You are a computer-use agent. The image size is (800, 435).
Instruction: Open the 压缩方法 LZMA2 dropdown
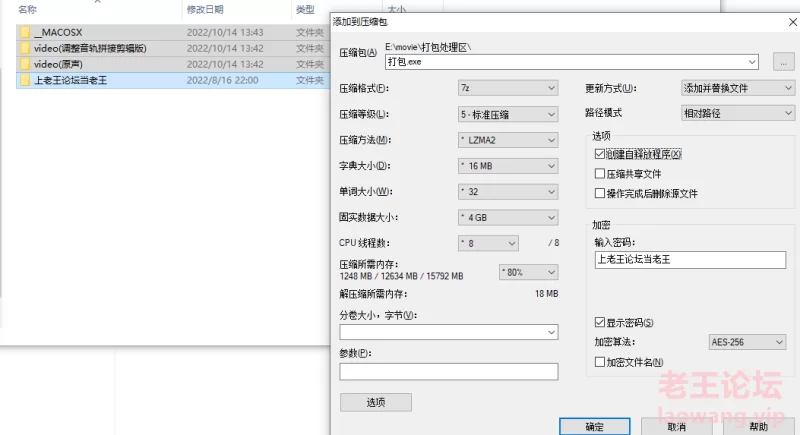tap(508, 140)
